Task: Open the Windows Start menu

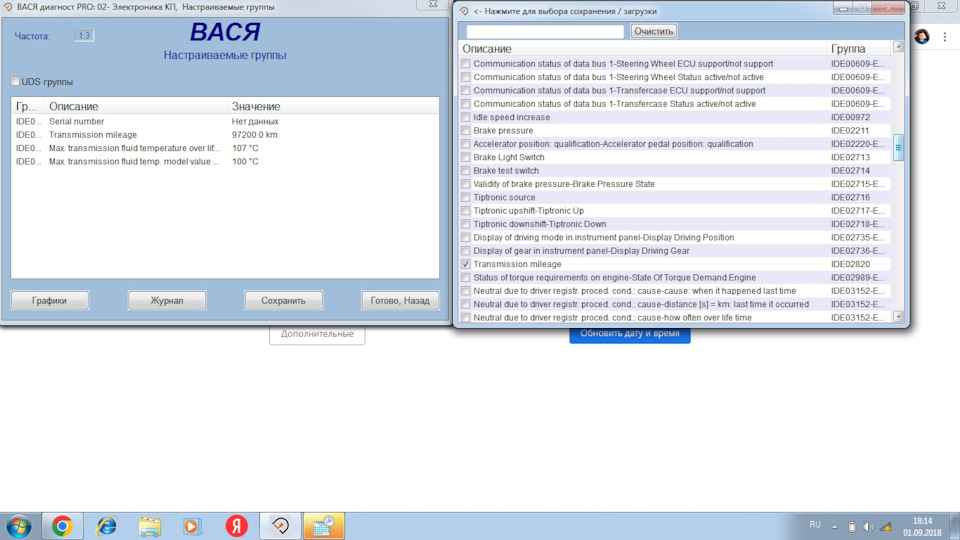Action: pos(18,526)
